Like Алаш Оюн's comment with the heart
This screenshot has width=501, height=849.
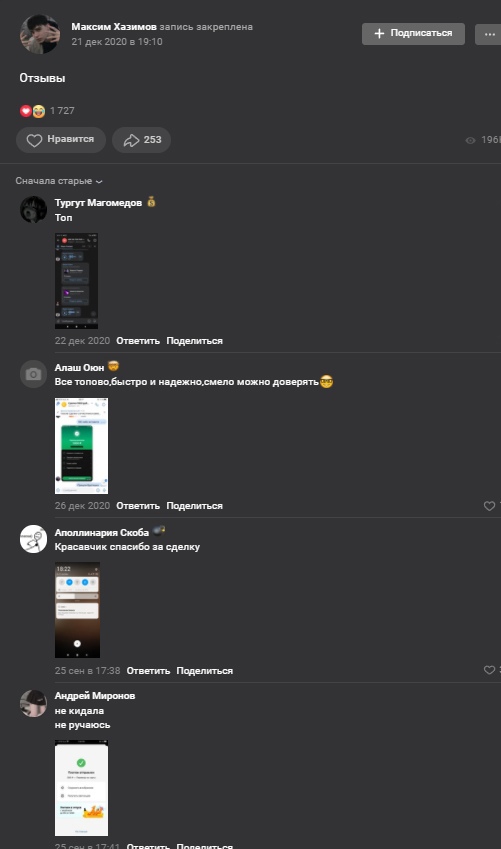click(490, 506)
